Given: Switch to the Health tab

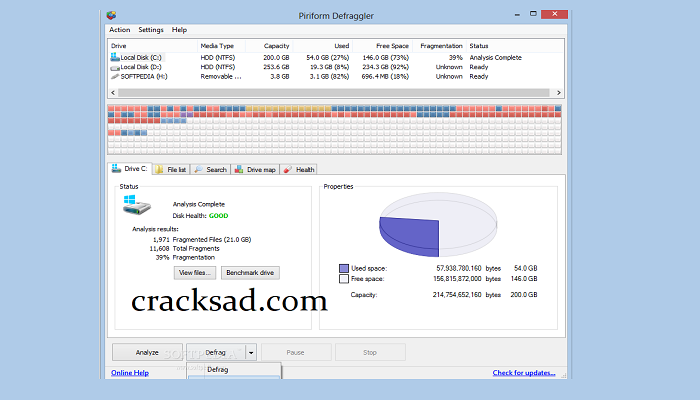Looking at the screenshot, I should point(299,170).
